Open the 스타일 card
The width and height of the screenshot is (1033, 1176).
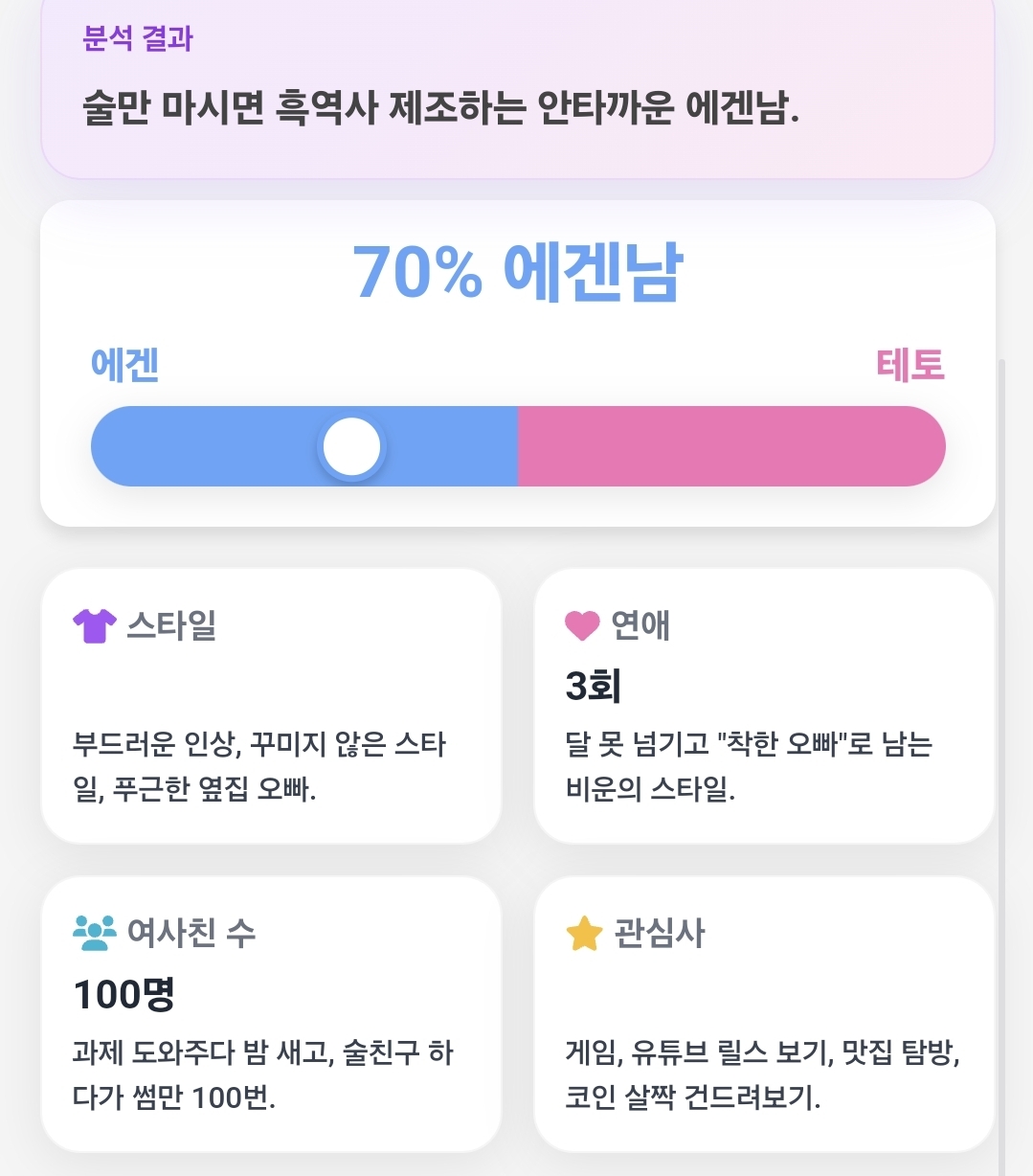point(272,706)
